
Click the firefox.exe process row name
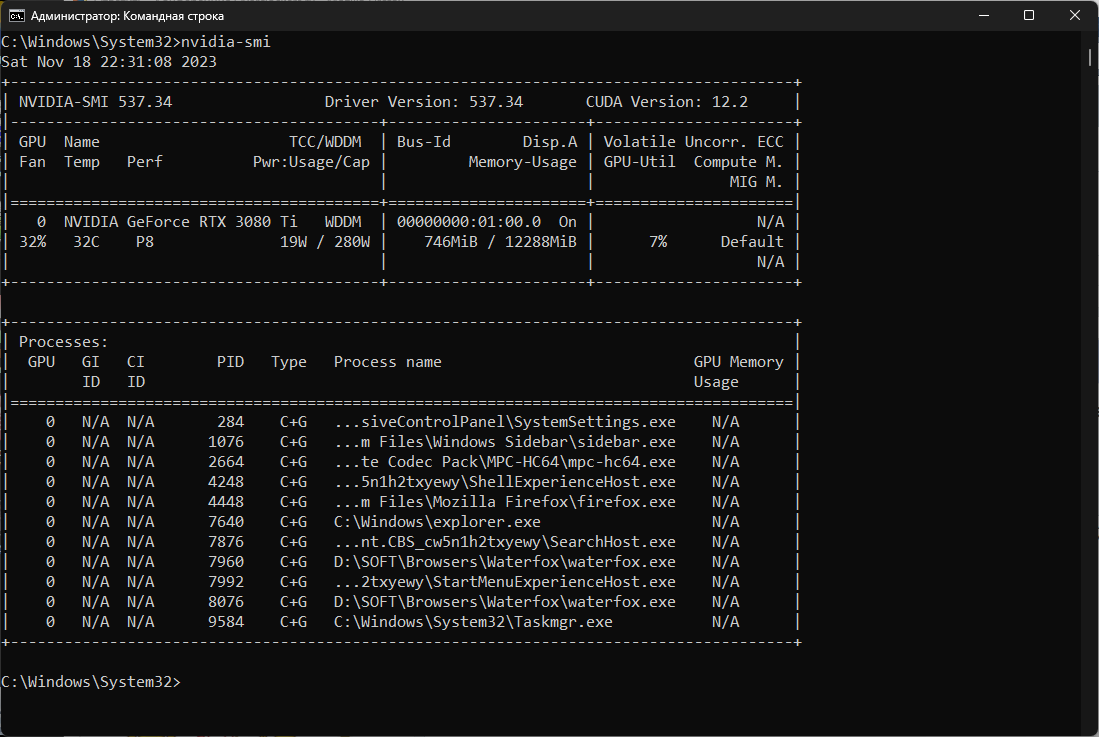(x=505, y=502)
